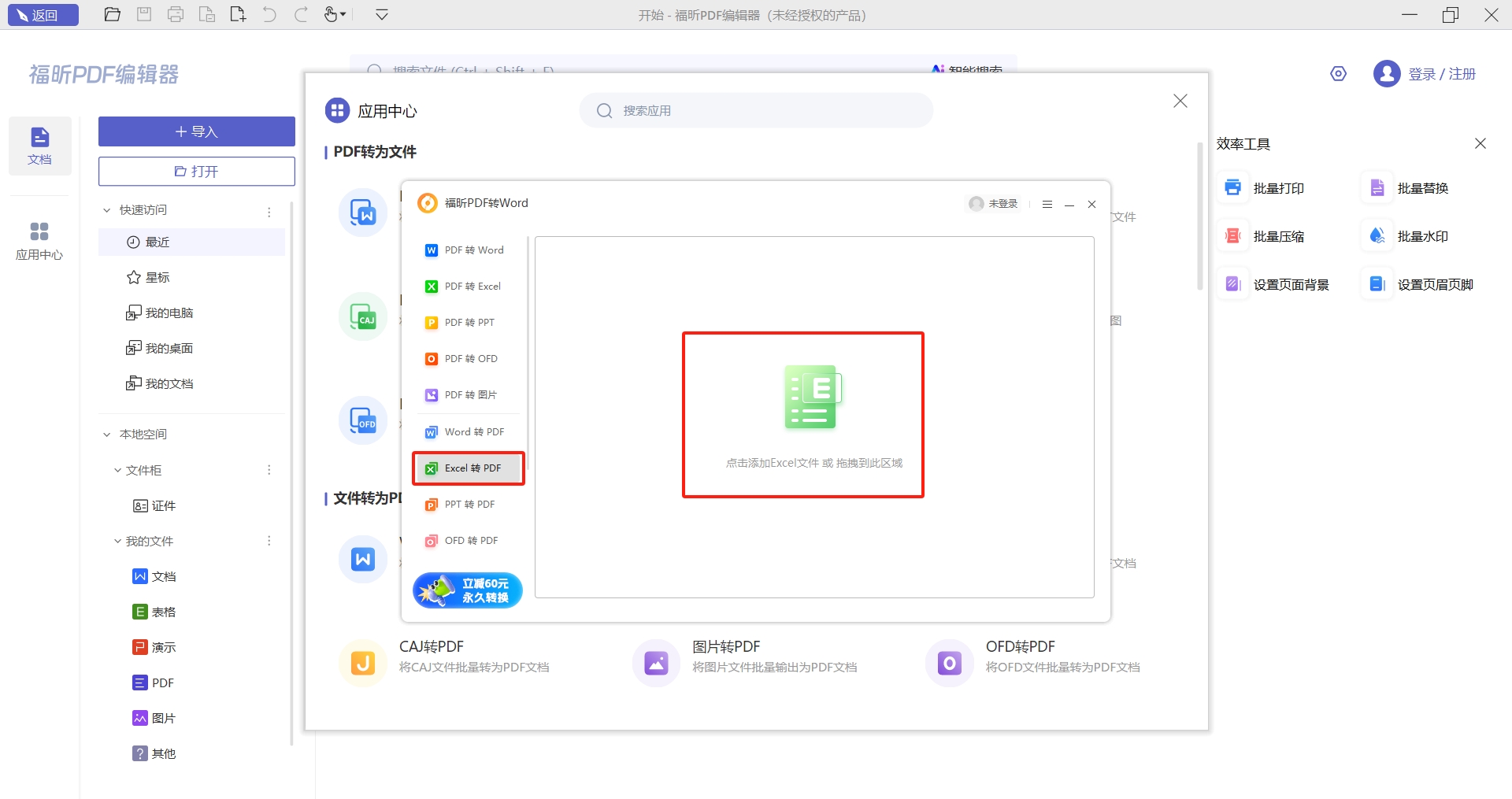Open the quick access toolbar dropdown arrow
Viewport: 1512px width, 799px height.
click(382, 15)
